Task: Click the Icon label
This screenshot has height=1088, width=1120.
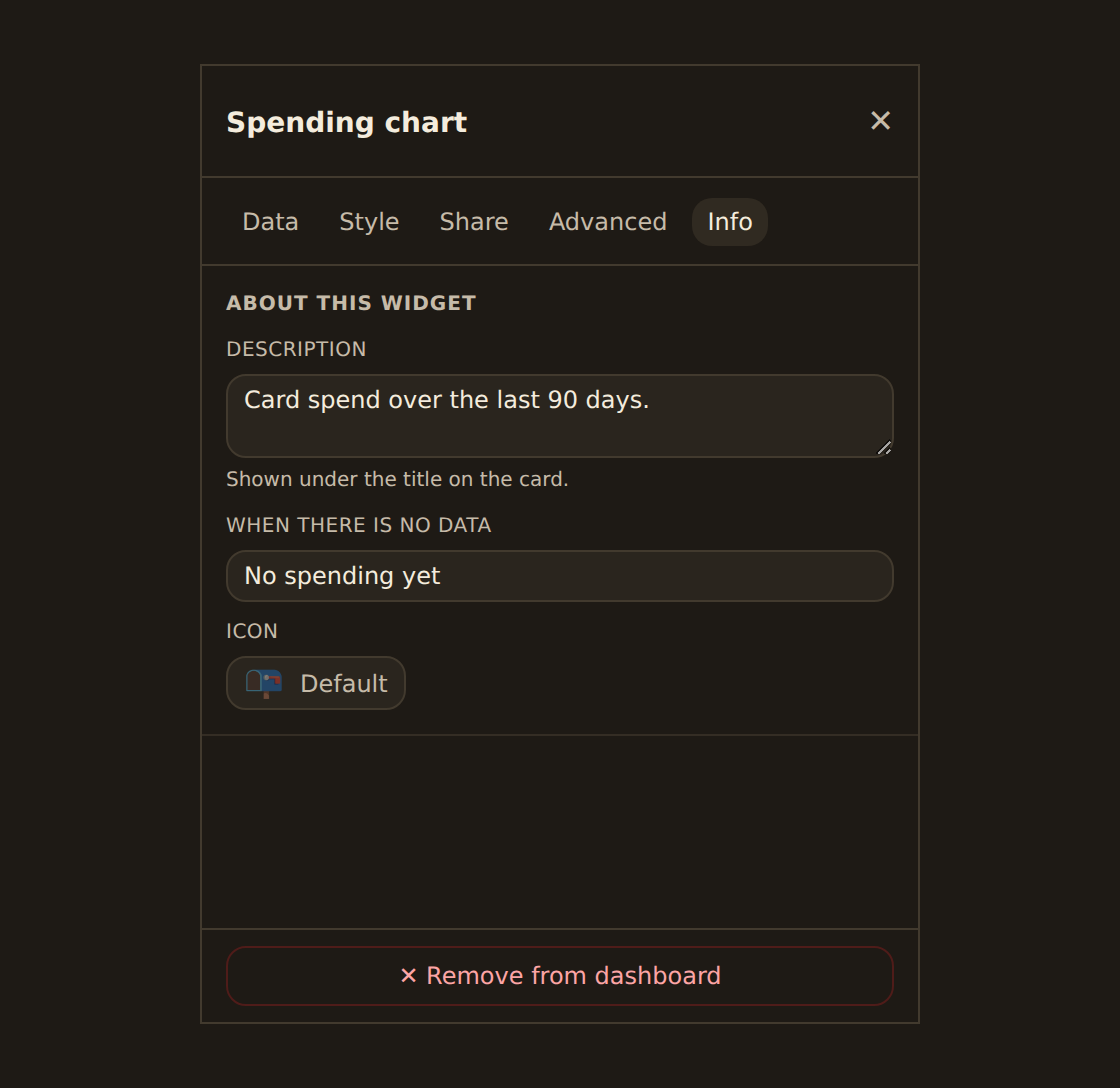Action: [251, 632]
